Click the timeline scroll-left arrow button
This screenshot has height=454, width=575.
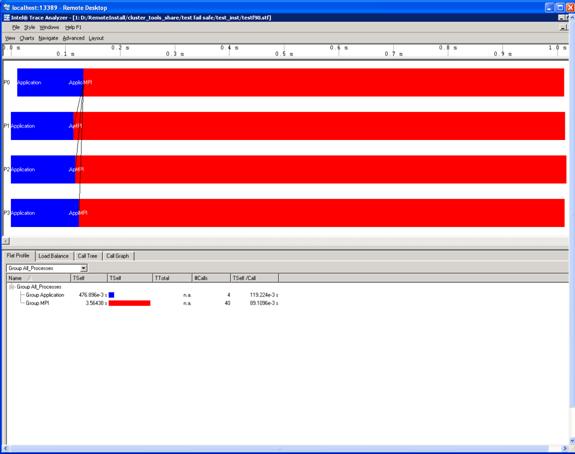(6, 241)
